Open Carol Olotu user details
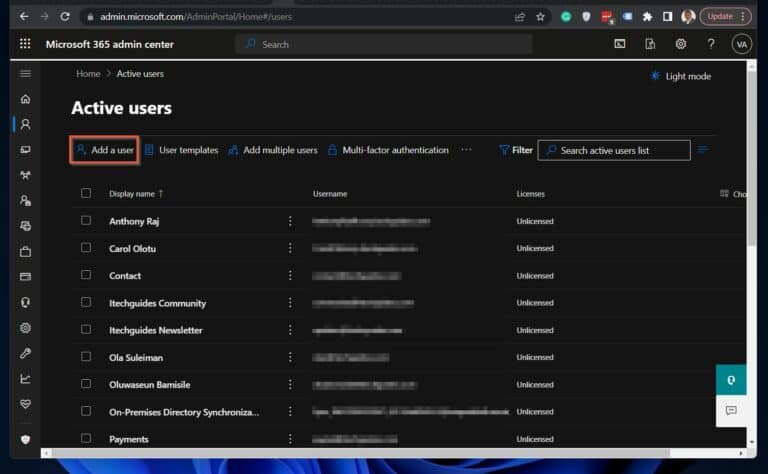Viewport: 768px width, 474px height. click(133, 249)
